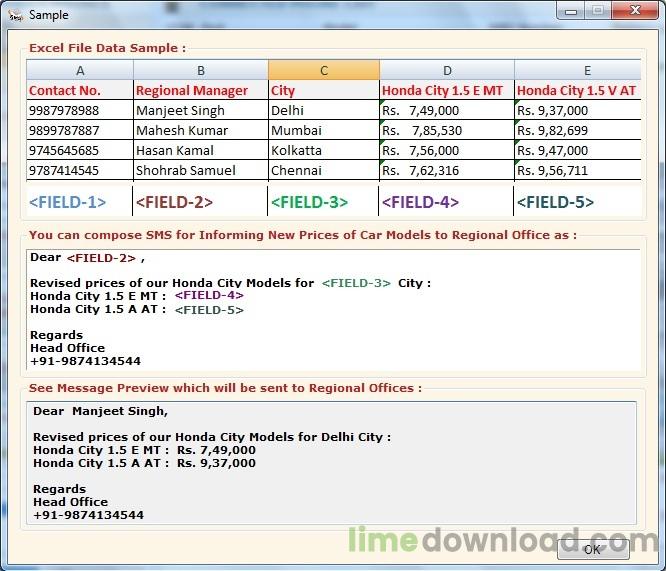Click price cell Rs. 7,56,000
Viewport: 666px width, 571px height.
447,150
